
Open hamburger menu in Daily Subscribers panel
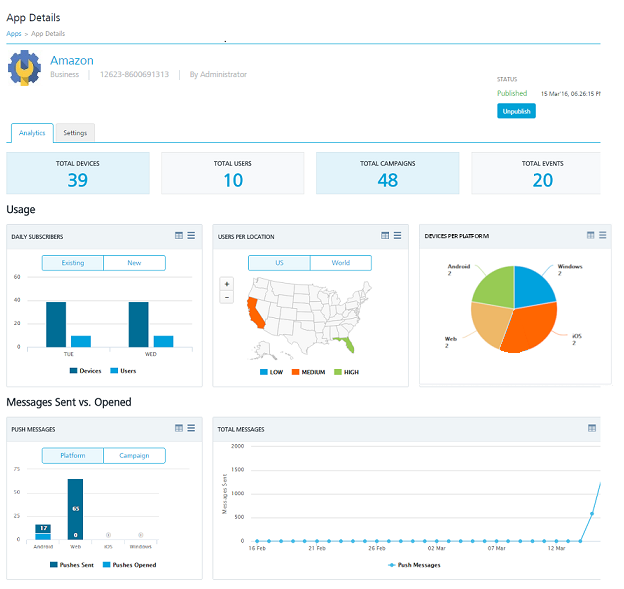coord(192,236)
